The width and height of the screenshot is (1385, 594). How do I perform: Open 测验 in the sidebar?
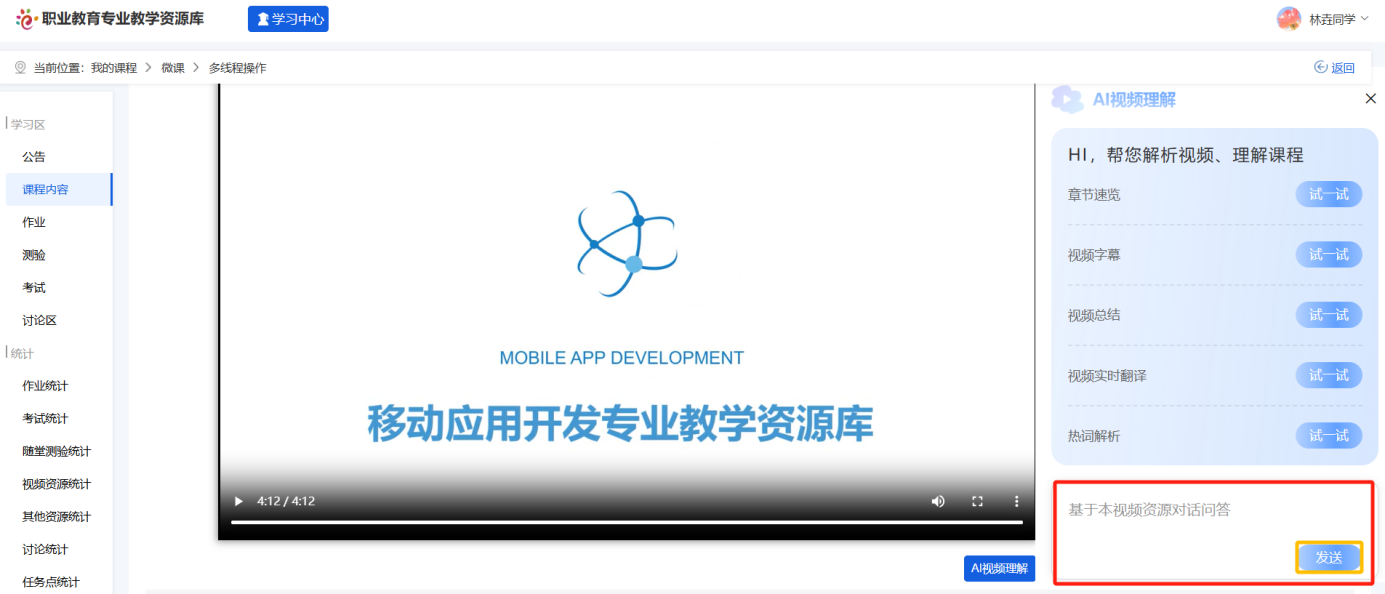34,255
